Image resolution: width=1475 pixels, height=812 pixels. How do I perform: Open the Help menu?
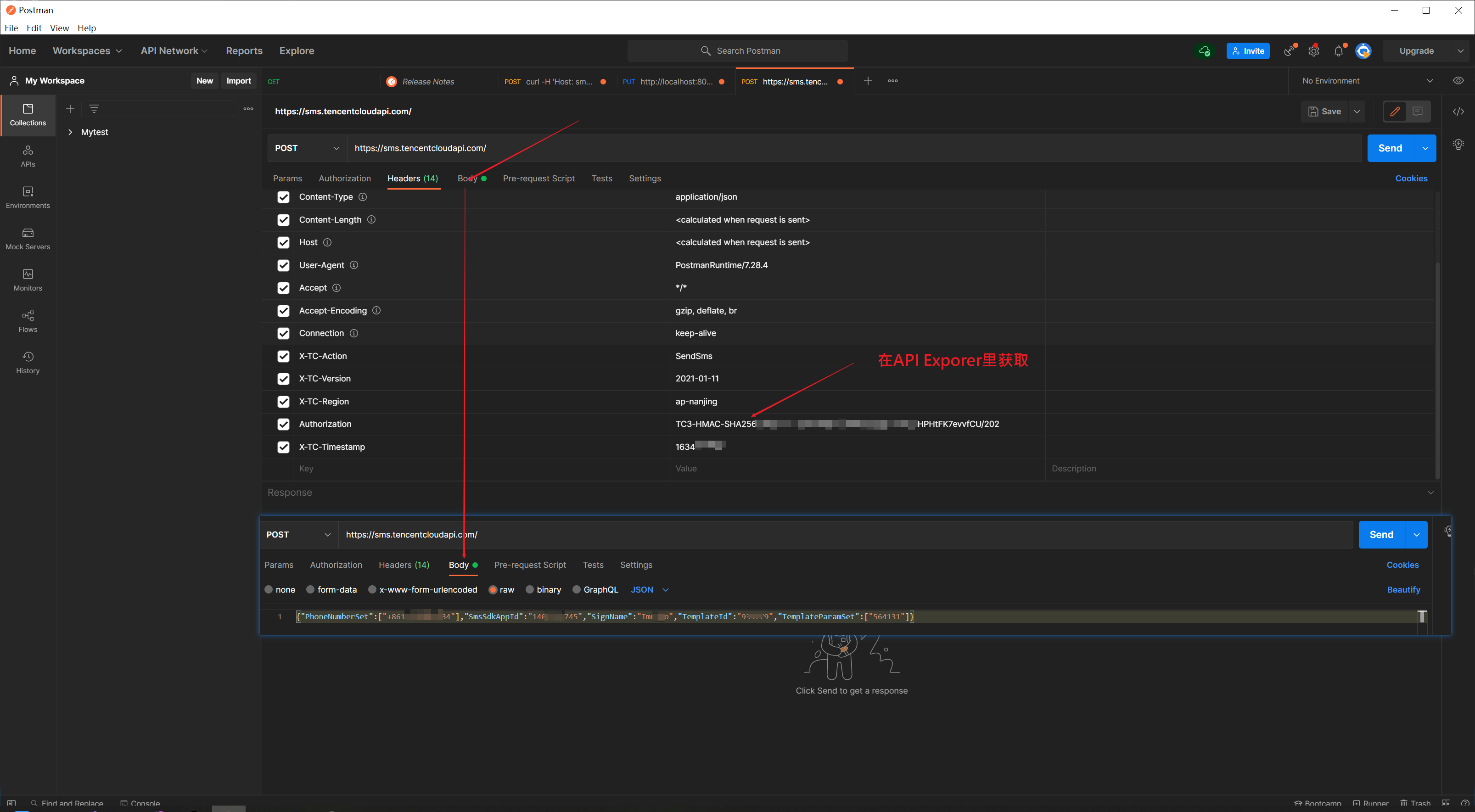[x=86, y=28]
